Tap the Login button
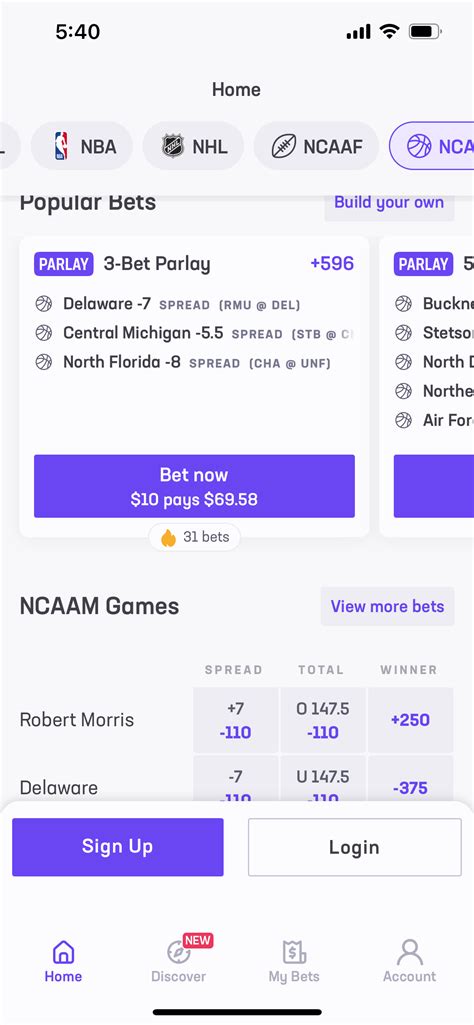474x1025 pixels. point(354,847)
